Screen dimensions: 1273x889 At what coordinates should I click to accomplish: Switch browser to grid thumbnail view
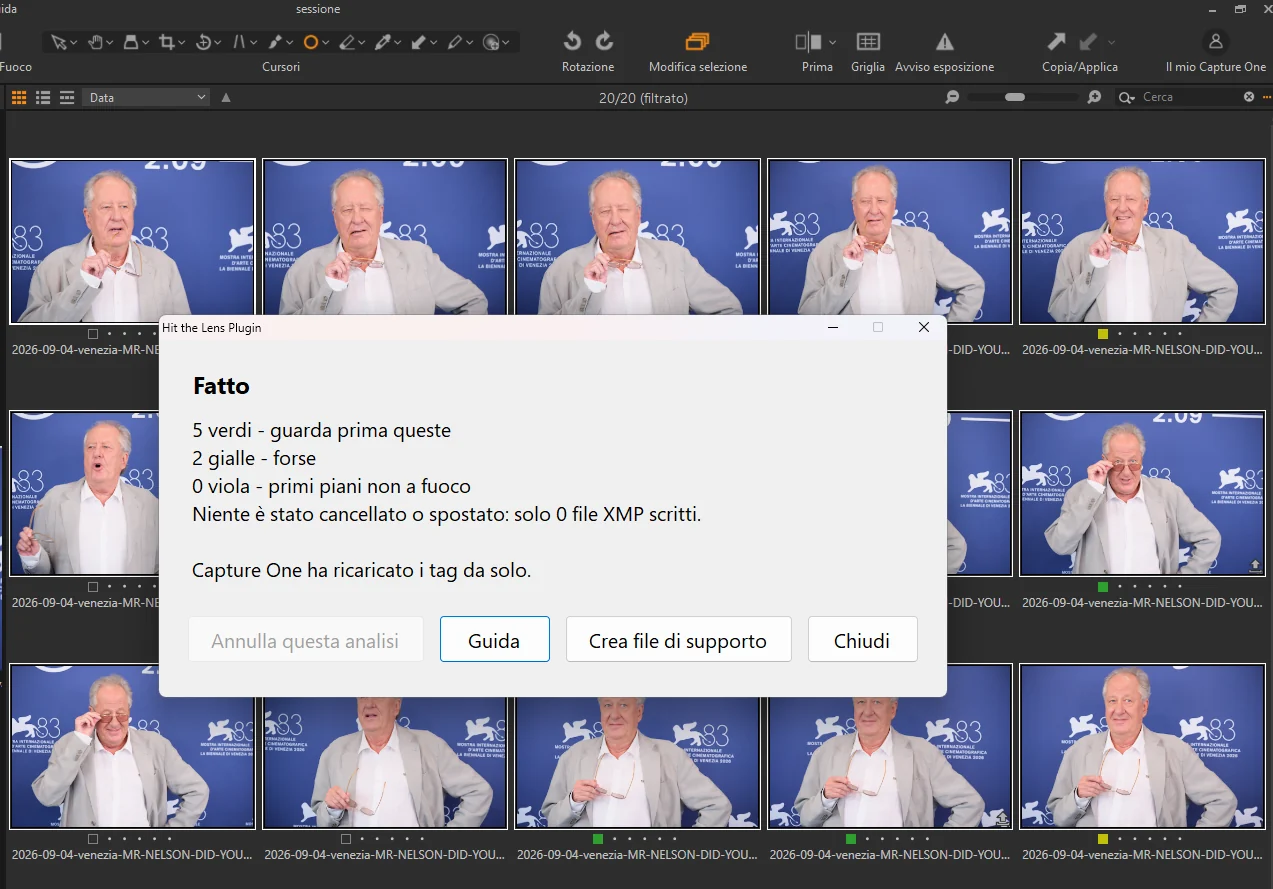(19, 97)
